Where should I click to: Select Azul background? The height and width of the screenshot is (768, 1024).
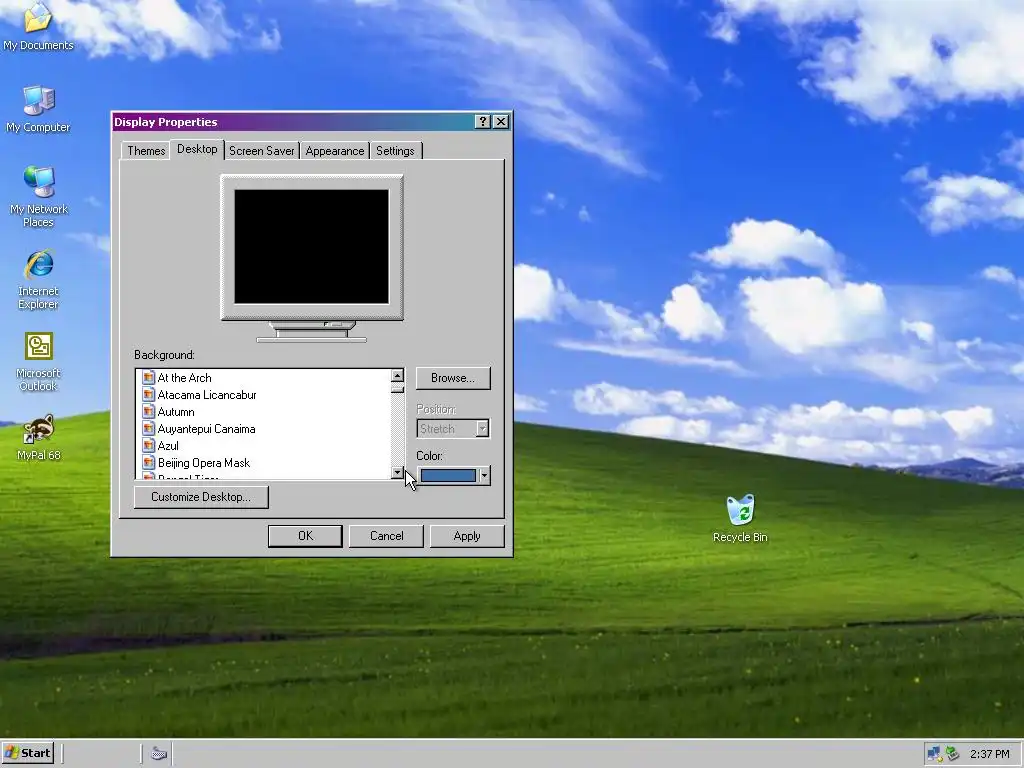168,445
